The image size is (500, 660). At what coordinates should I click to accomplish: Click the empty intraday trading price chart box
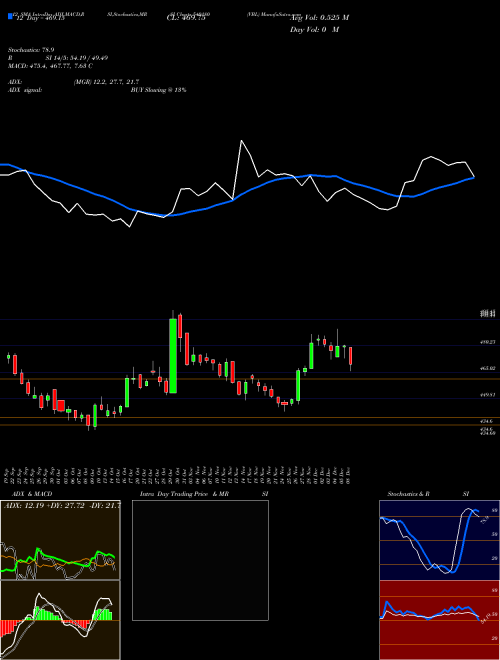[200, 560]
